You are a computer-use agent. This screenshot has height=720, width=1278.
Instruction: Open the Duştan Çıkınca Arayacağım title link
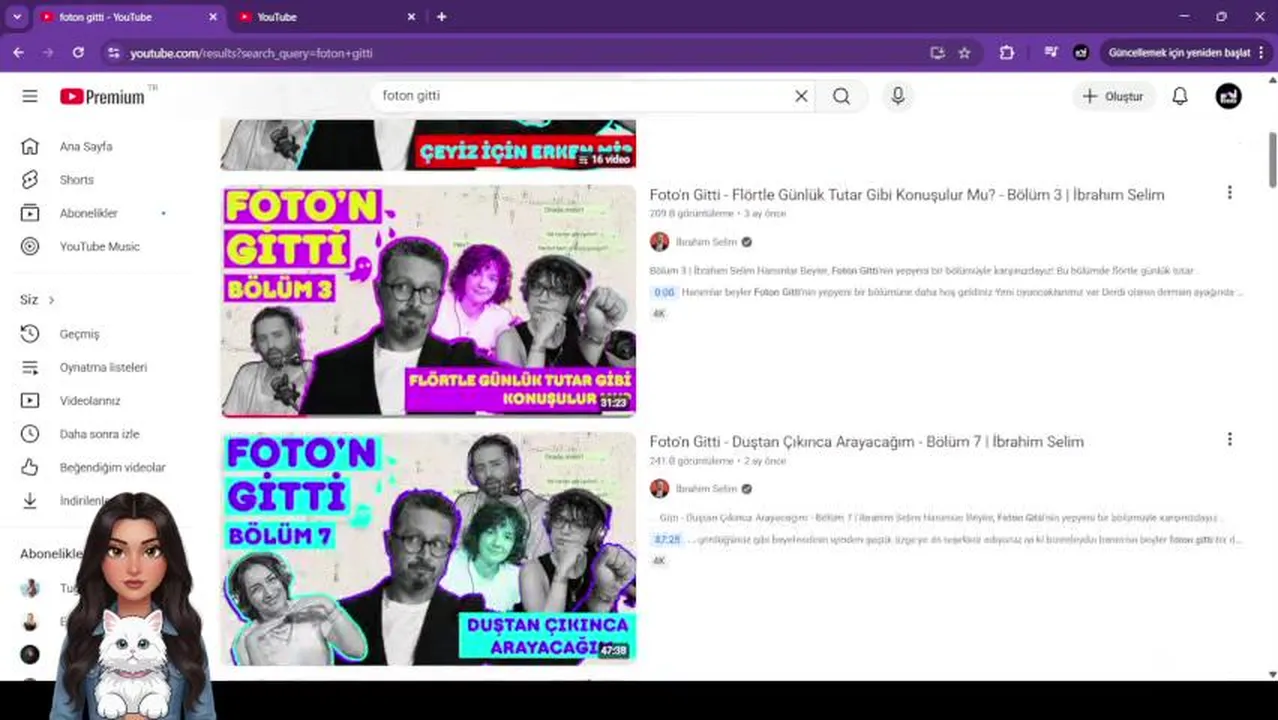point(866,442)
